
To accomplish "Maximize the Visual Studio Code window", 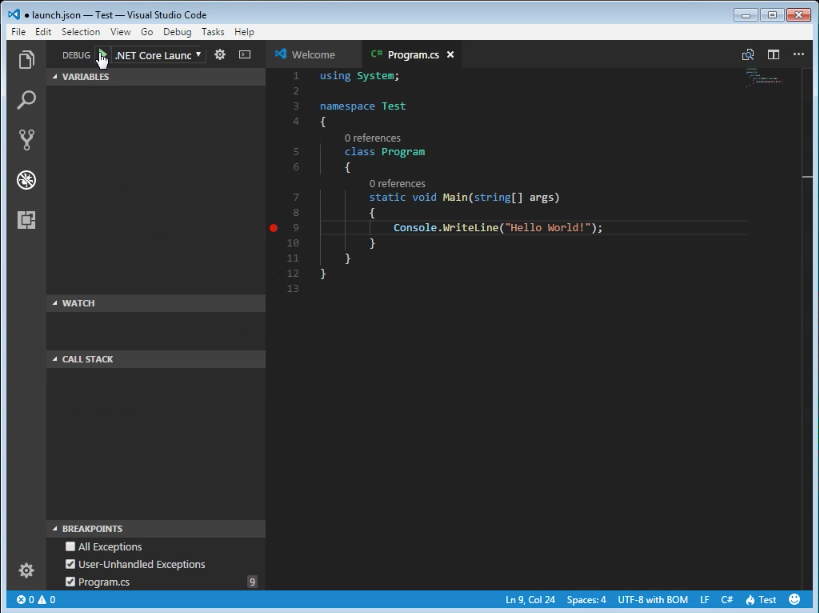I will click(x=772, y=15).
